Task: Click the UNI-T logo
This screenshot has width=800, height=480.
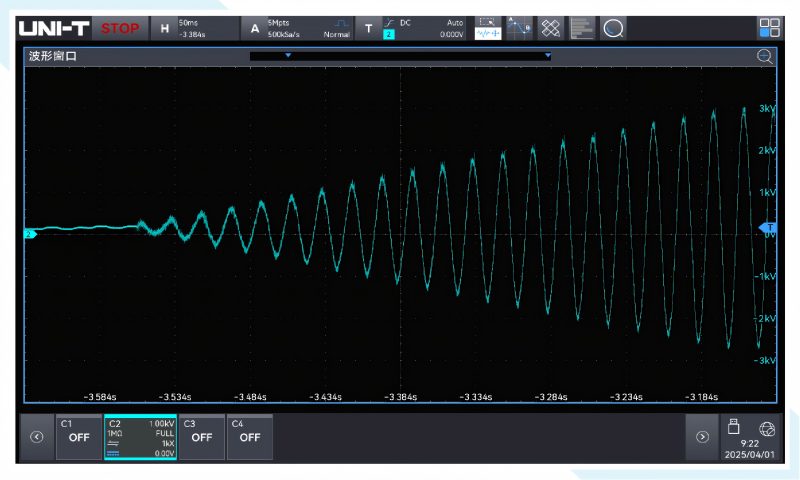Action: [x=54, y=28]
